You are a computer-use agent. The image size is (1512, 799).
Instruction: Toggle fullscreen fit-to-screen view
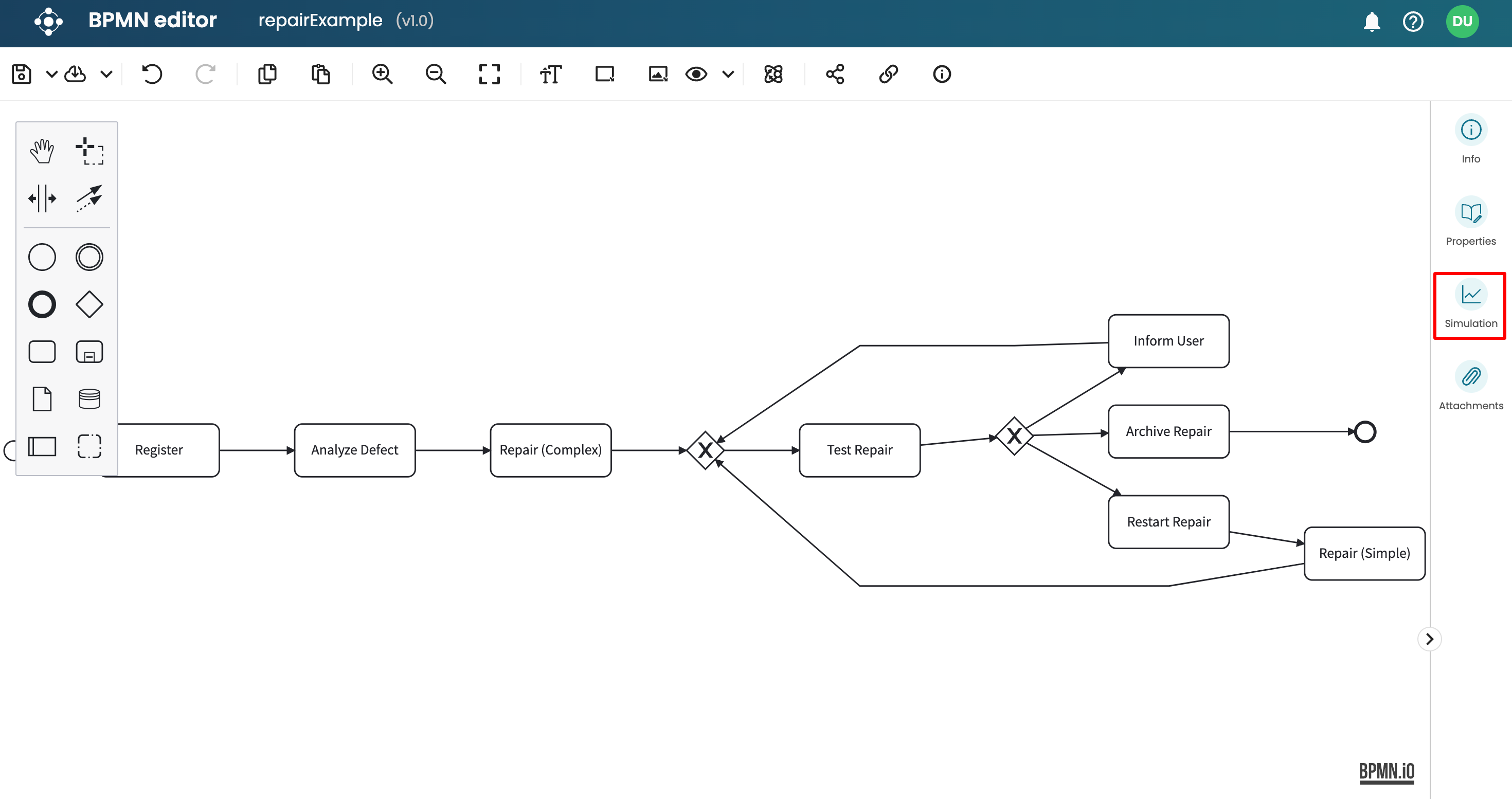(489, 74)
